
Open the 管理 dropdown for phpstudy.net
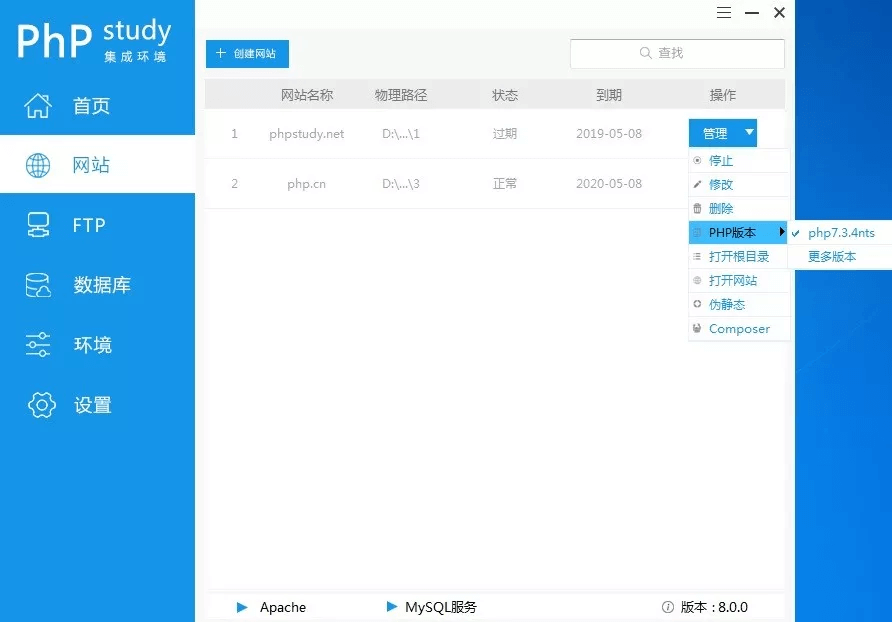click(x=722, y=132)
